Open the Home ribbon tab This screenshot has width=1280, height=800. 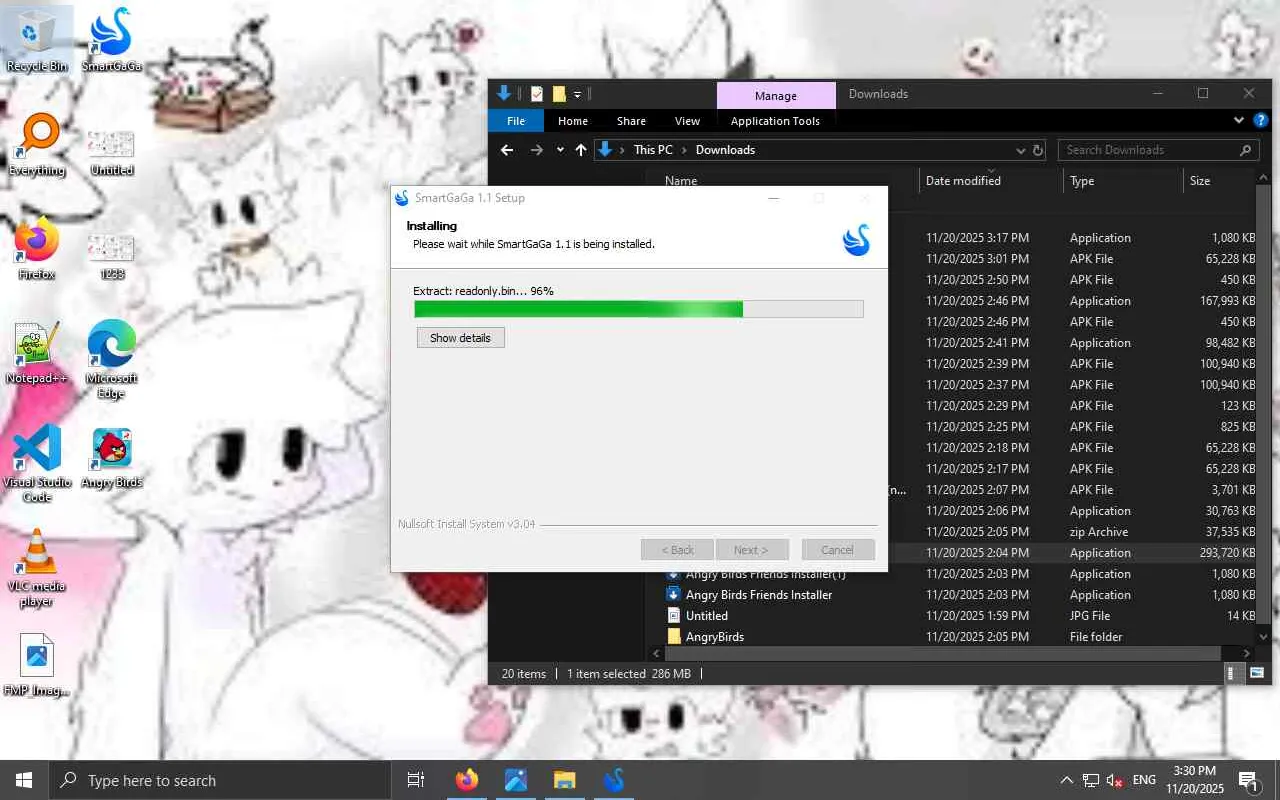(x=573, y=121)
